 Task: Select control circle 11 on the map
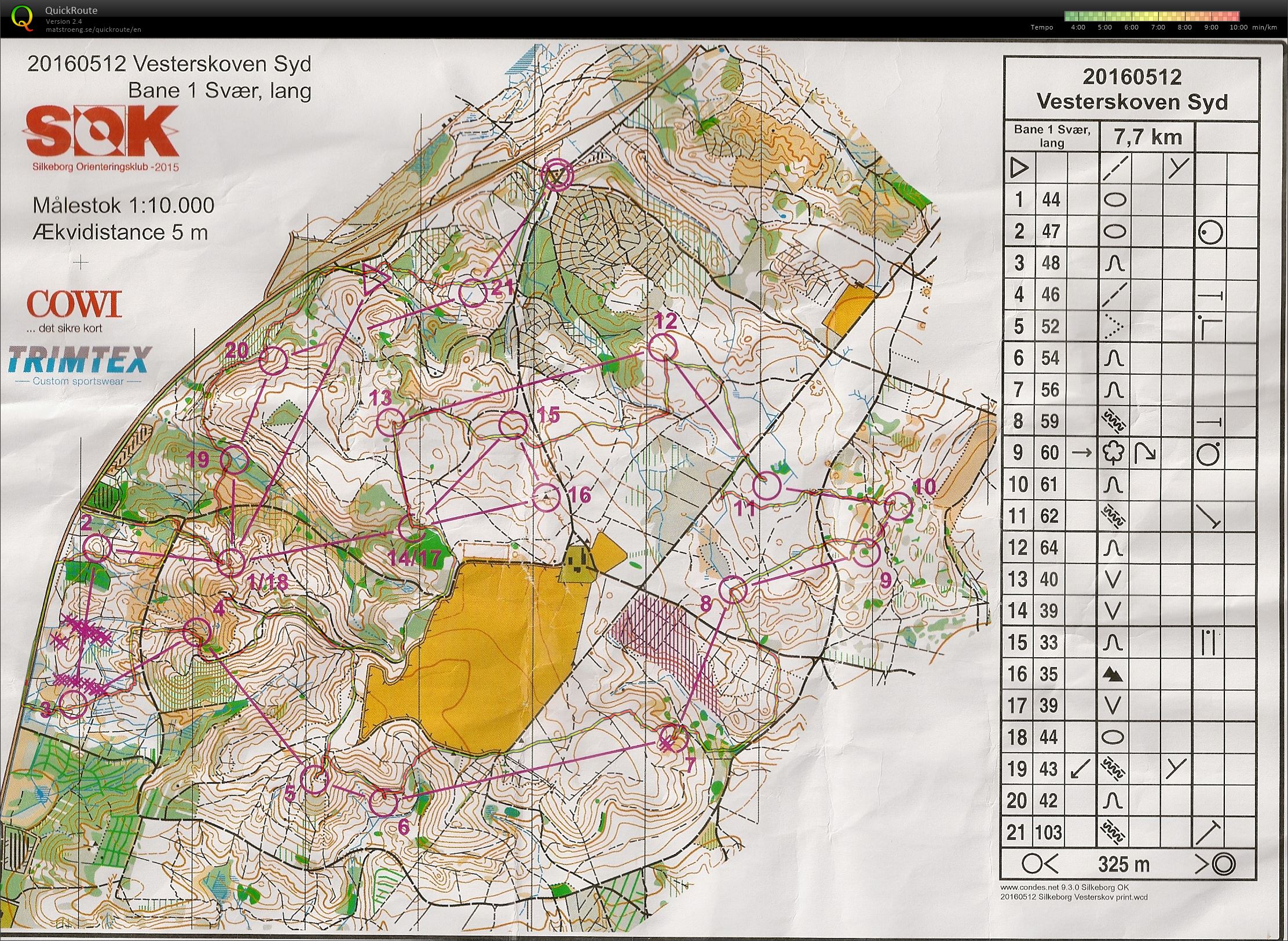tap(767, 486)
